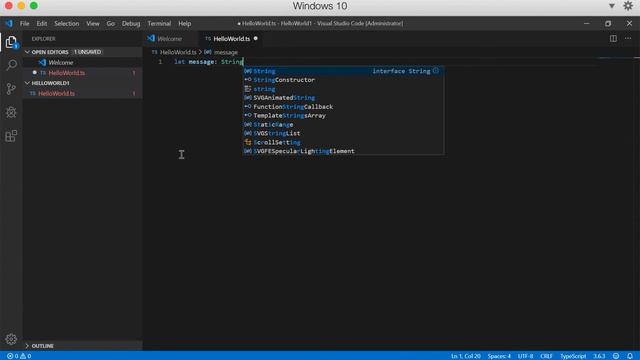Screen dimensions: 640x360
Task: Choose ScrollSetting suggestion
Action: (x=343, y=142)
